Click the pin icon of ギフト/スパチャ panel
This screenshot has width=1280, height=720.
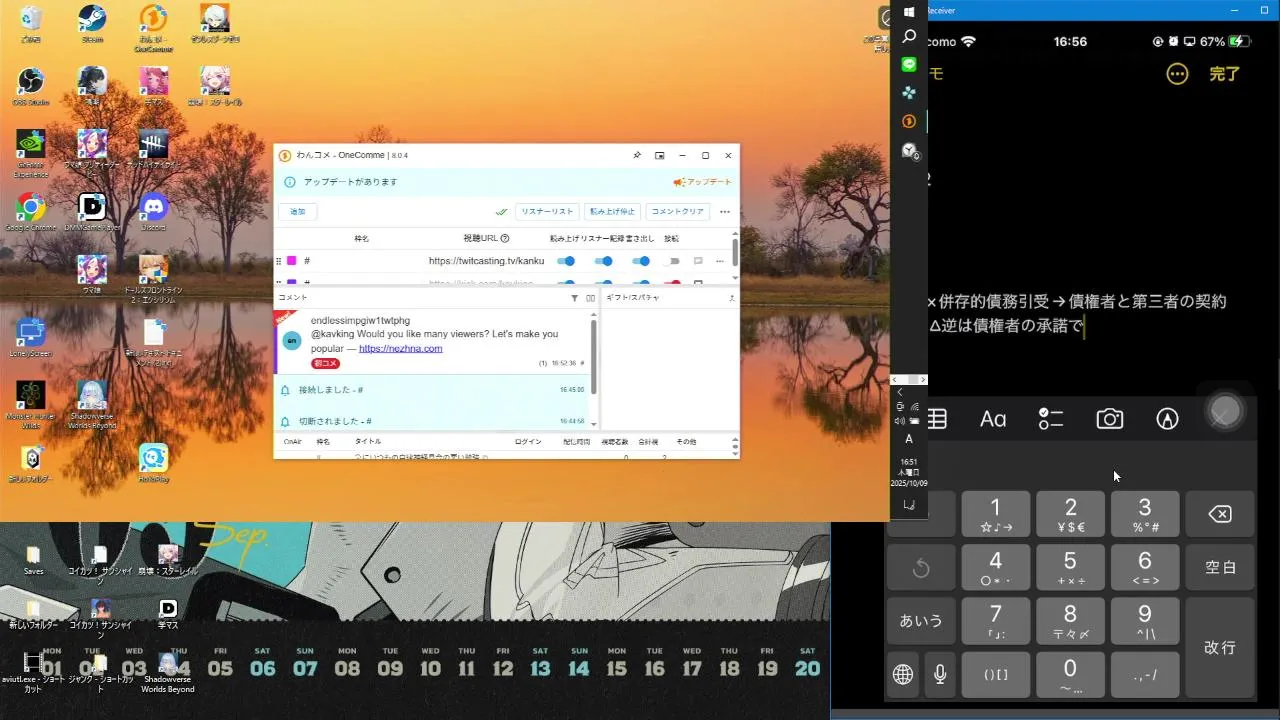coord(731,298)
